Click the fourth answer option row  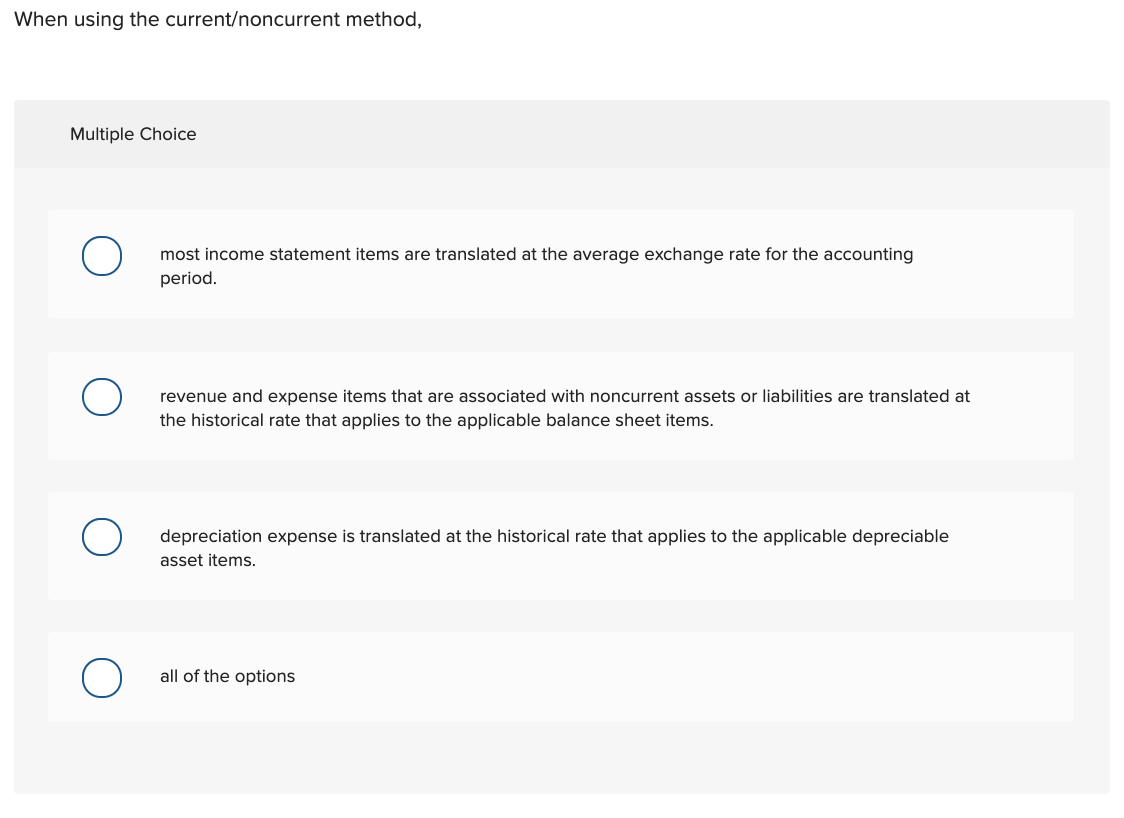tap(560, 677)
